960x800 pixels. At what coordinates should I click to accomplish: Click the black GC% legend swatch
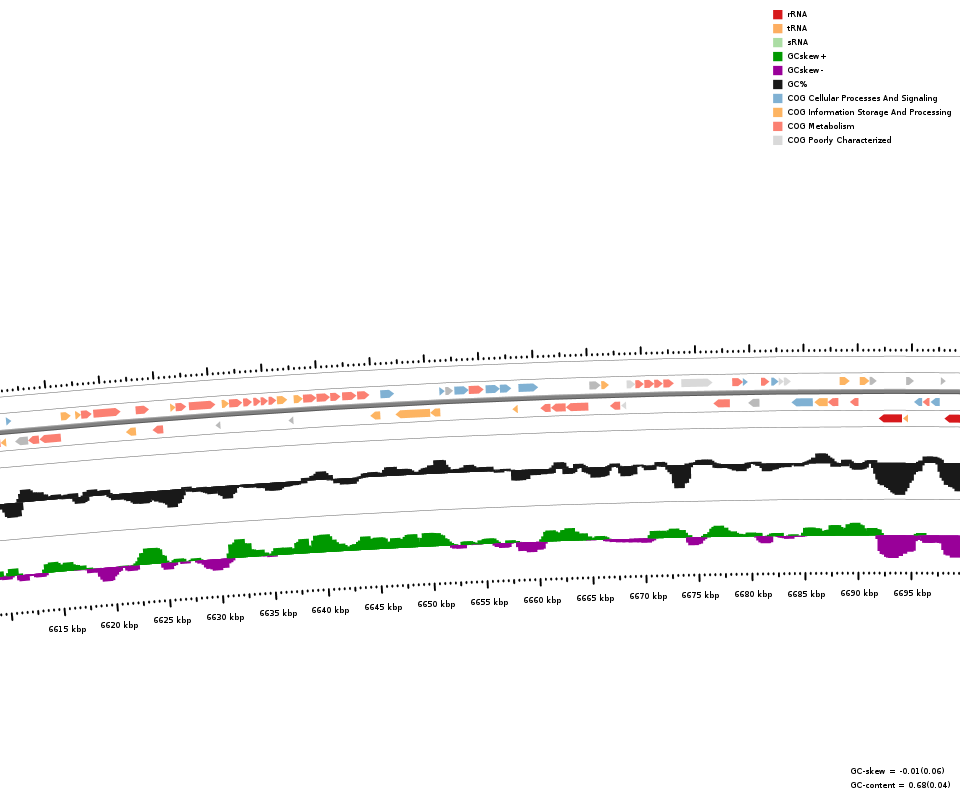coord(777,84)
